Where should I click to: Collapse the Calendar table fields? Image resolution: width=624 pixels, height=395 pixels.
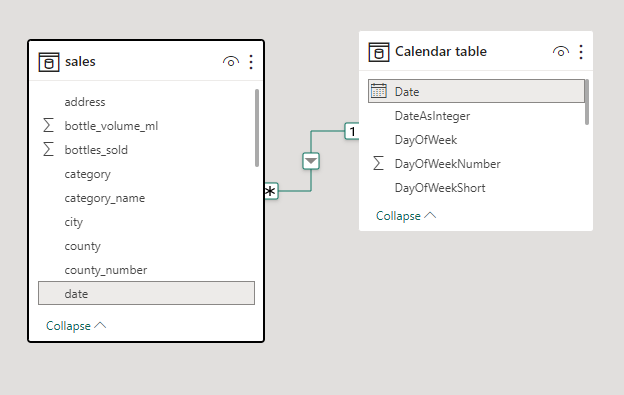(406, 216)
